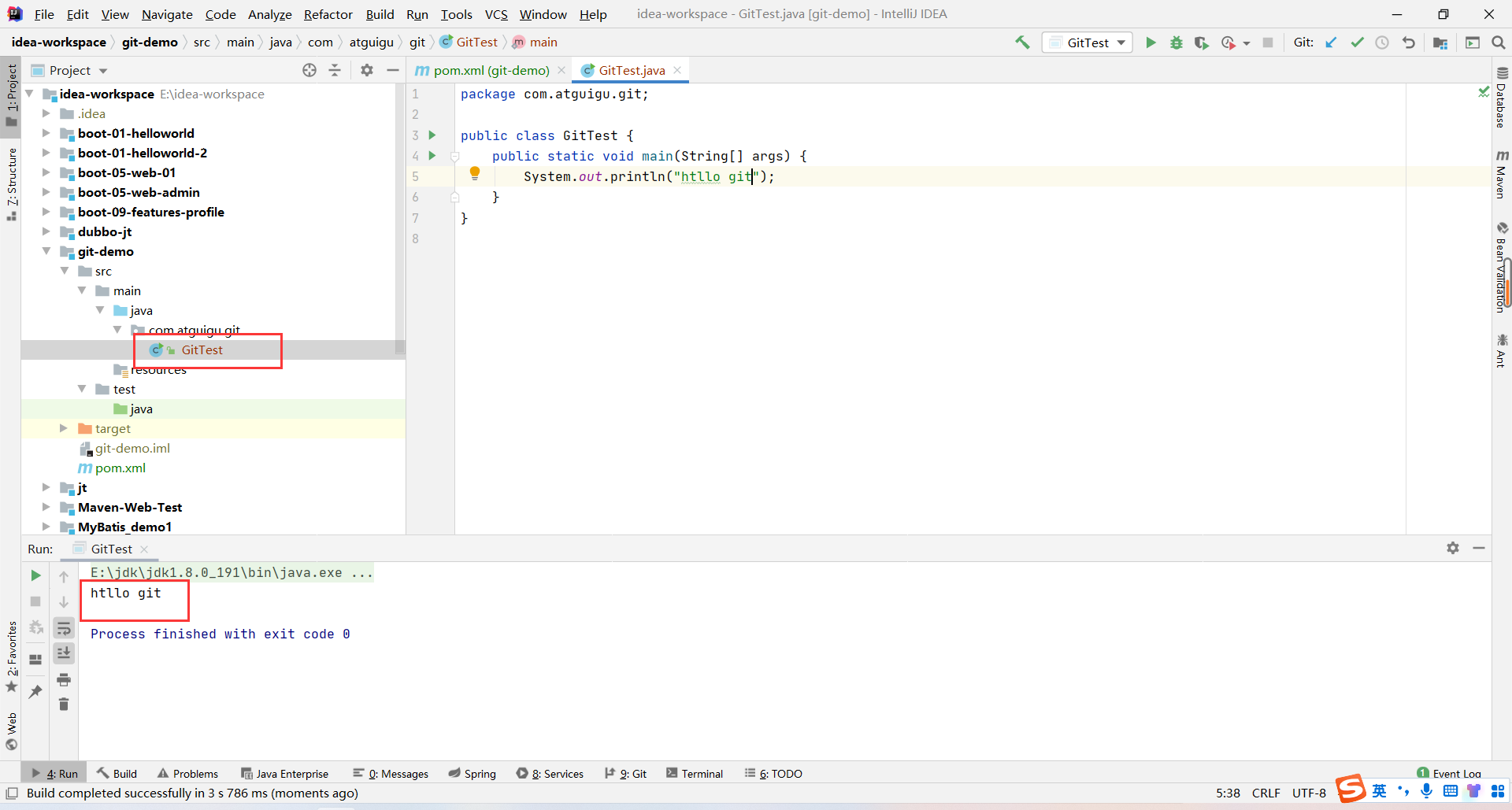Expand the target folder
This screenshot has width=1512, height=810.
pos(64,428)
